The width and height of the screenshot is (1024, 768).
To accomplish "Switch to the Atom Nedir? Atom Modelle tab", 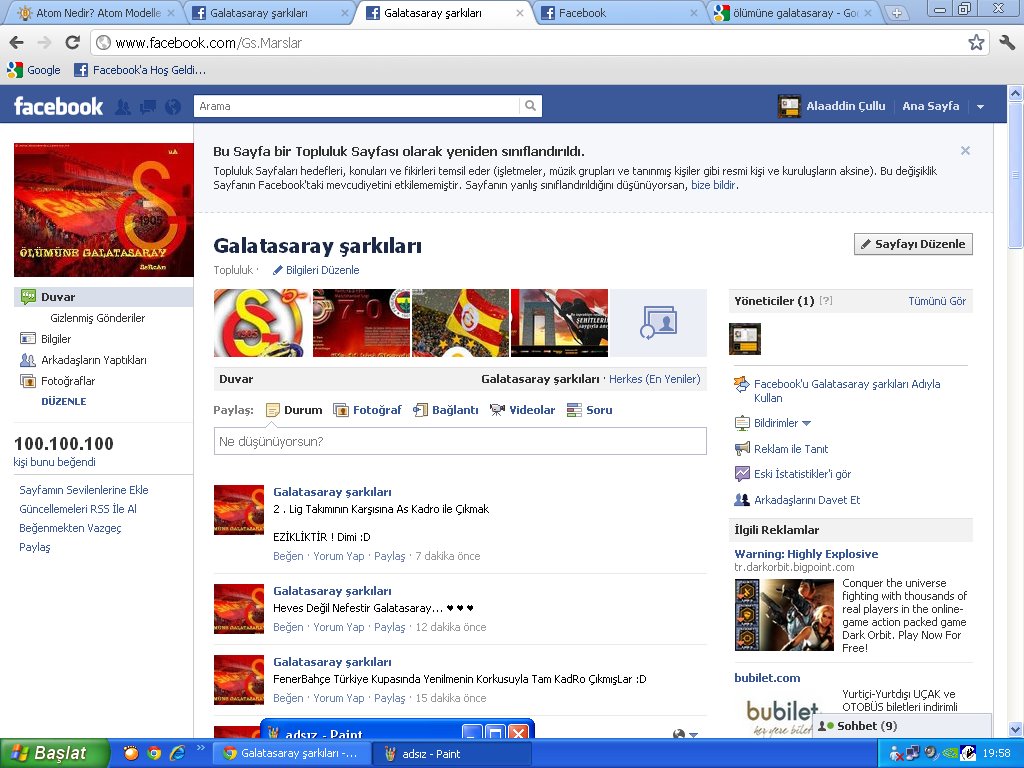I will [97, 12].
